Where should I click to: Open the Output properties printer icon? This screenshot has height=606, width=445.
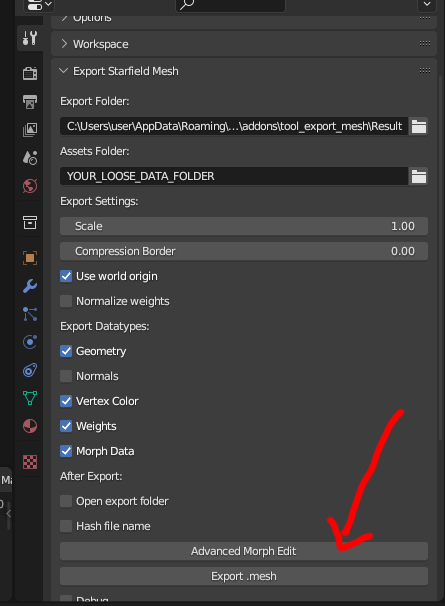(x=30, y=102)
